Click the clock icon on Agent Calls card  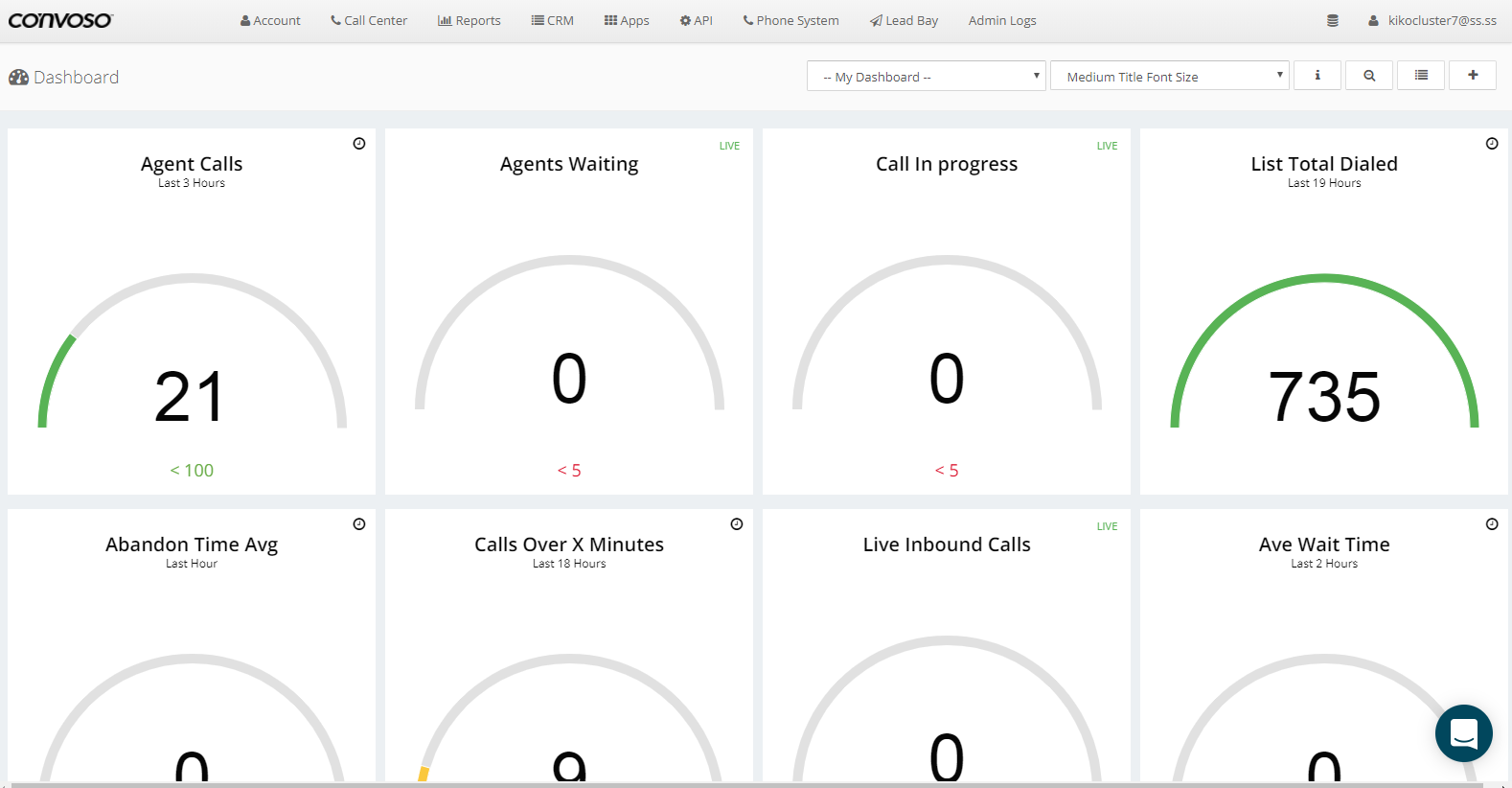359,144
